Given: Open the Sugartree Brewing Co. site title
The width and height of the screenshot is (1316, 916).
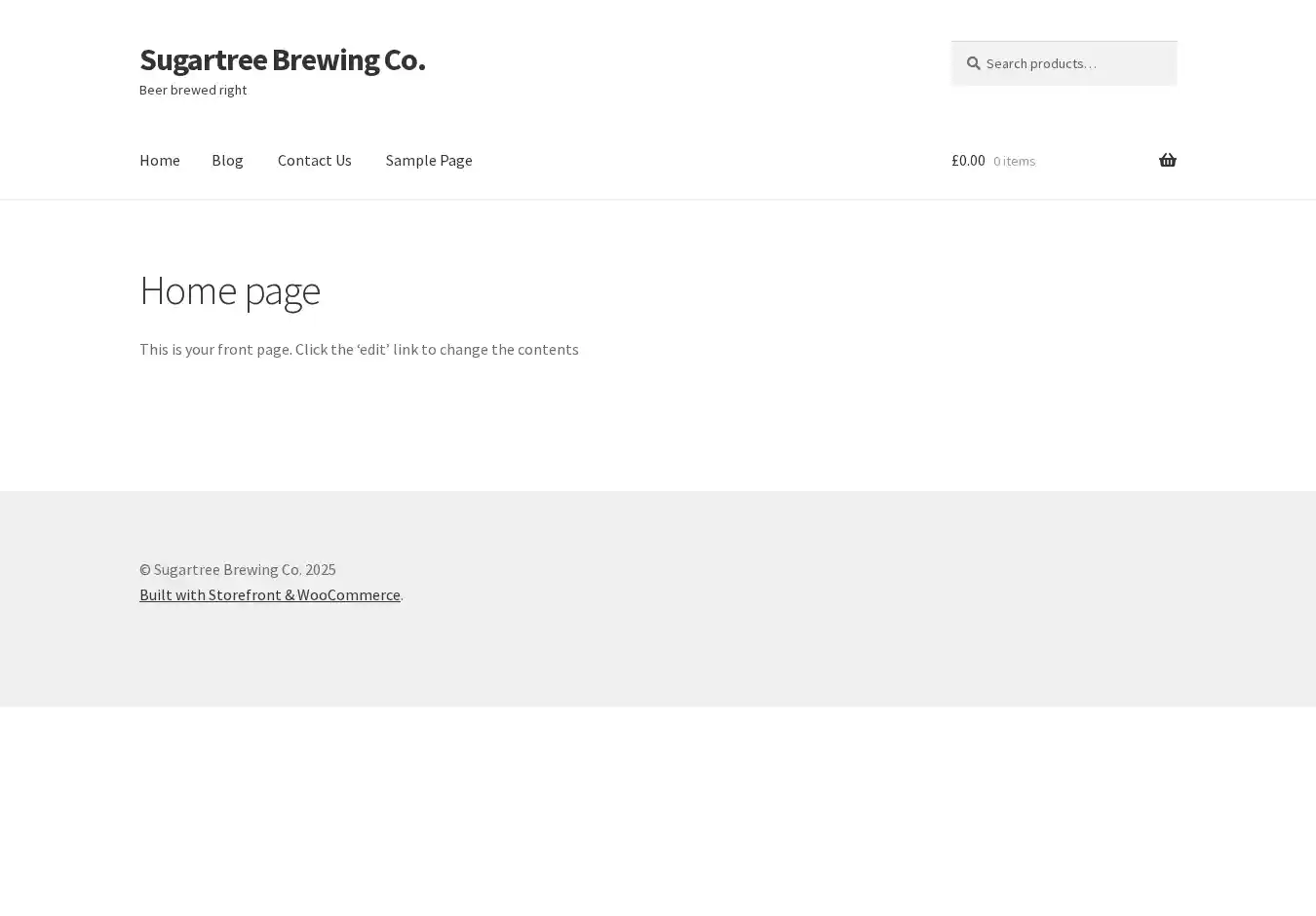Looking at the screenshot, I should 282,59.
